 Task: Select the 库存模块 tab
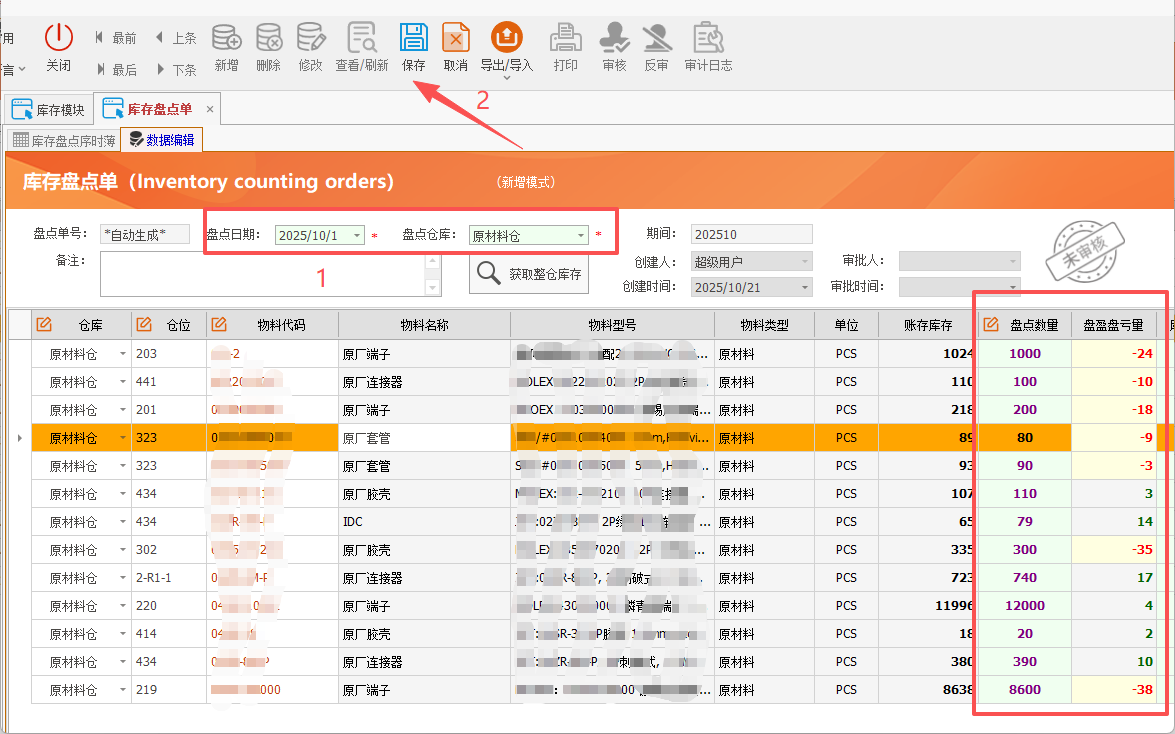click(x=50, y=108)
